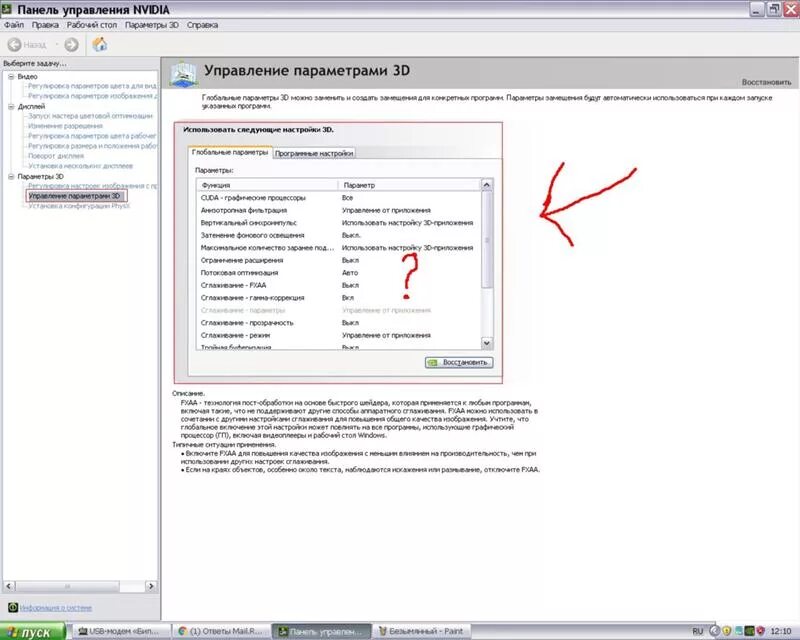
Task: Select the Затенение фонового освещения row
Action: 339,235
